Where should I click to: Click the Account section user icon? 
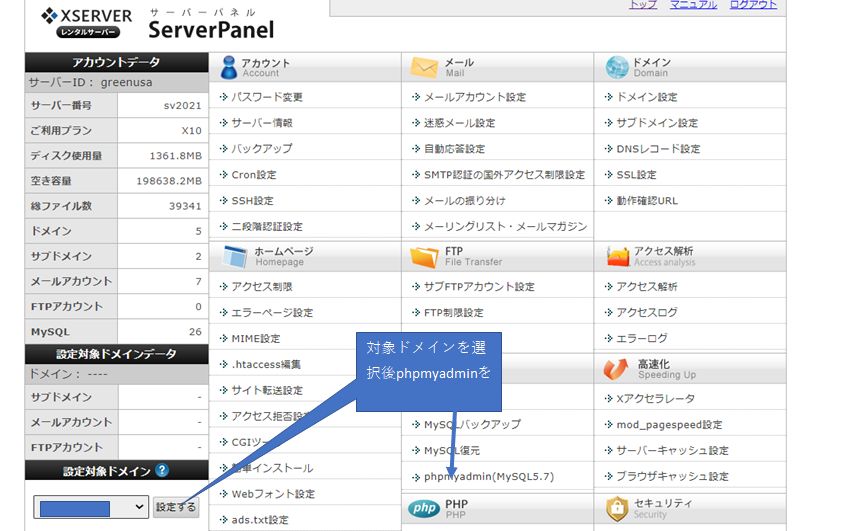[229, 68]
